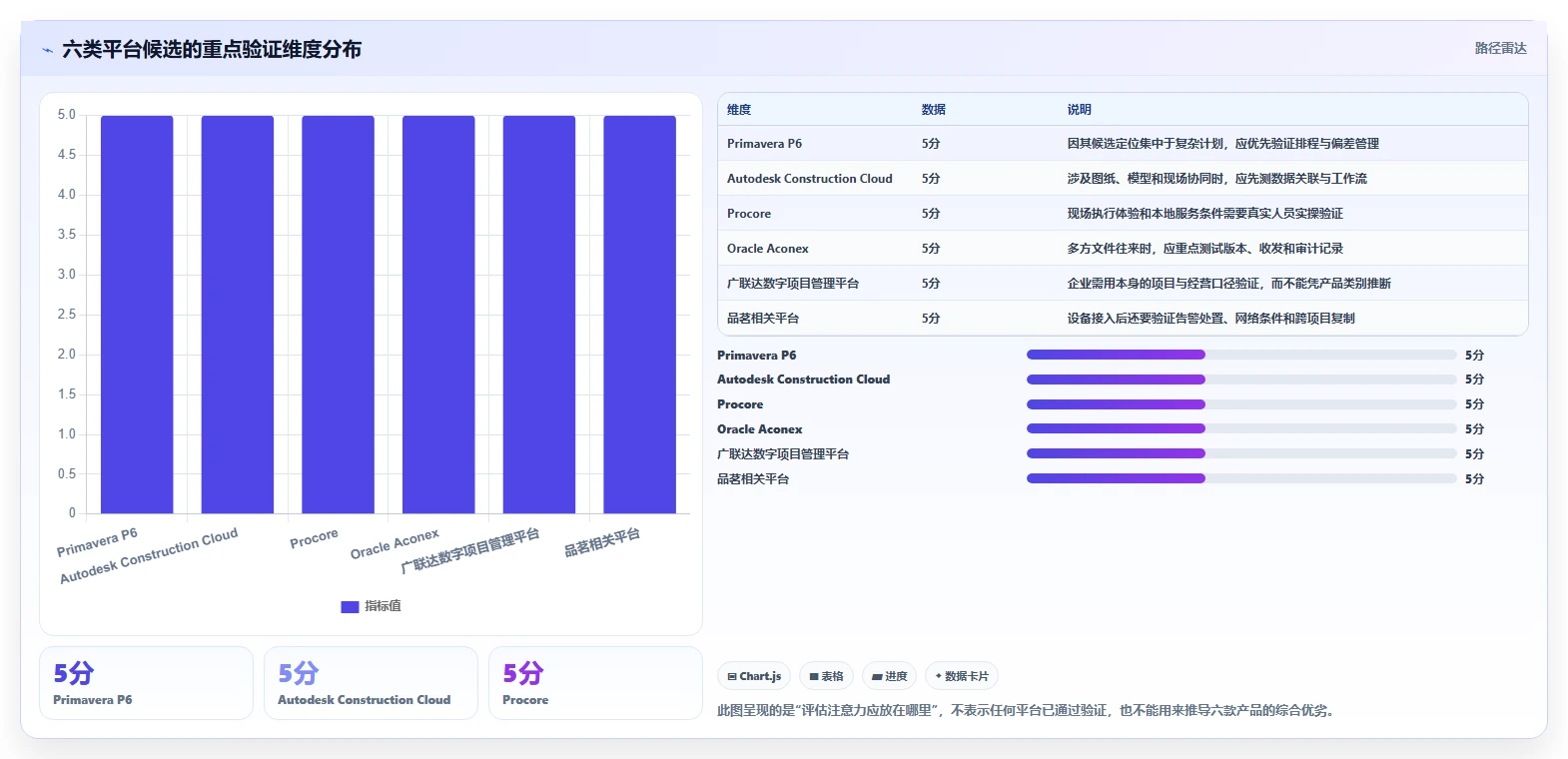Click description 多方文件往来时
This screenshot has height=759, width=1568.
(x=1204, y=249)
